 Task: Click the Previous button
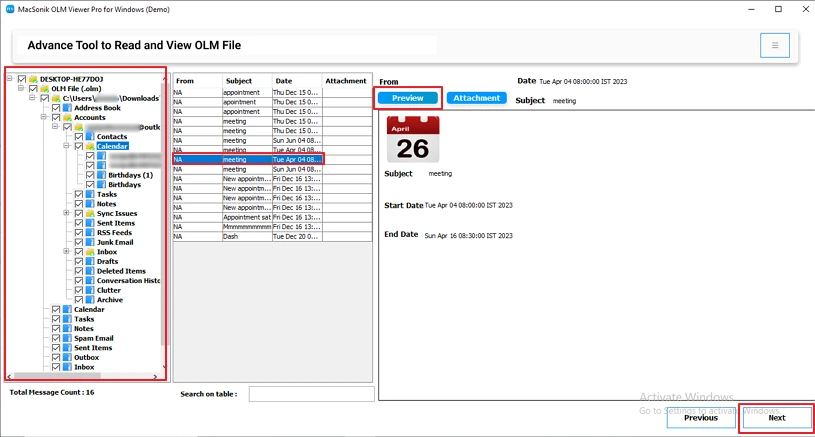point(701,418)
